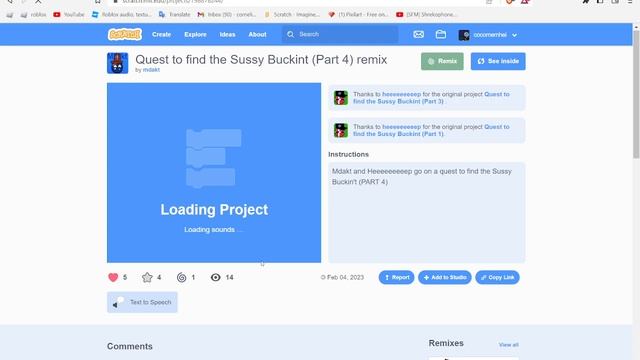Screen dimensions: 640x360
Task: Open the Translate bookmark
Action: [174, 14]
